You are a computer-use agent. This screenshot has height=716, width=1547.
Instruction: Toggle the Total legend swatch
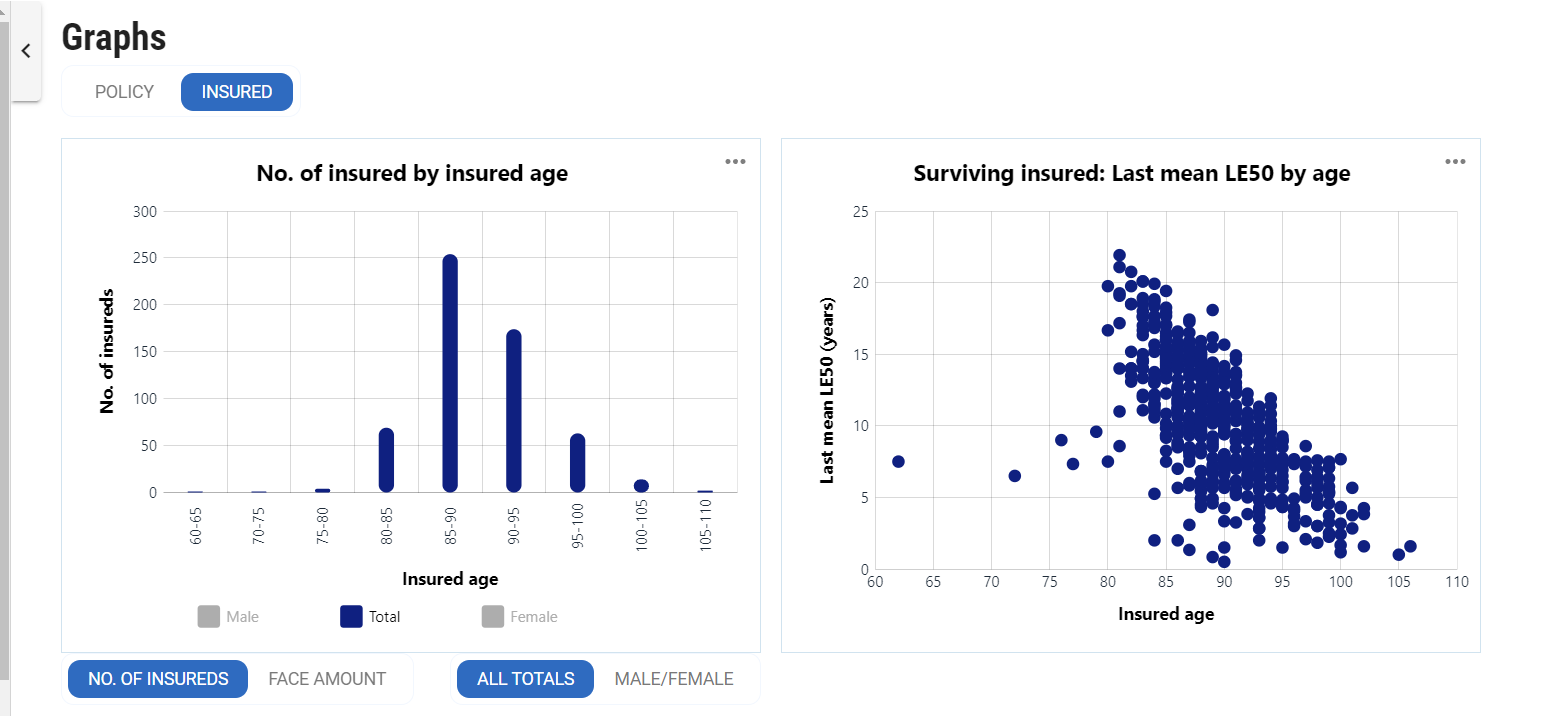351,617
